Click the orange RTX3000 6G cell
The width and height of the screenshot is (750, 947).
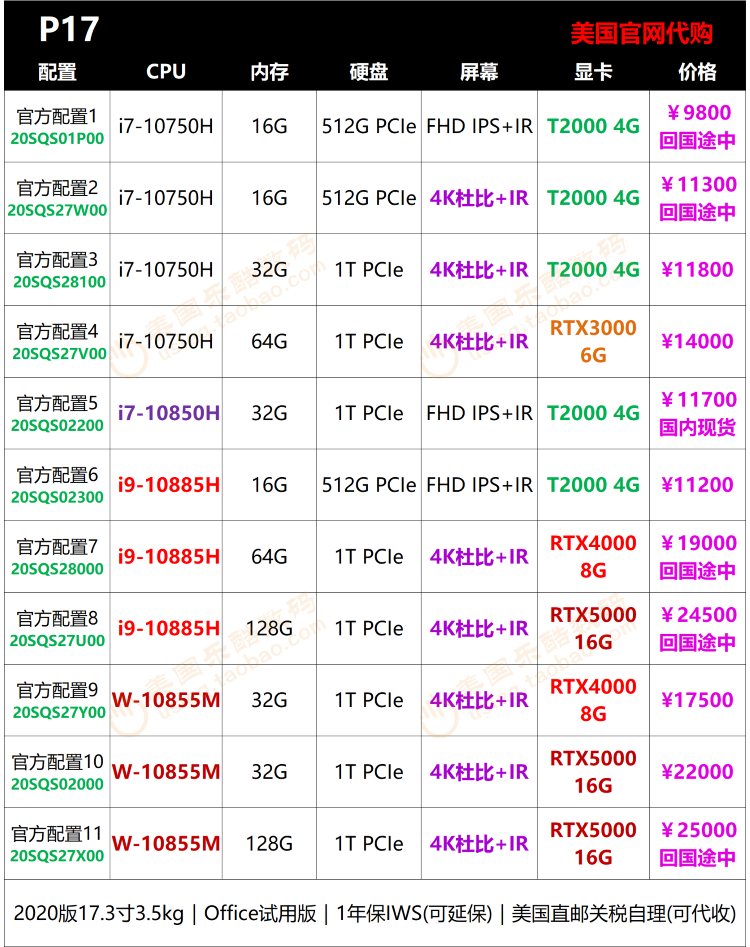pos(593,341)
